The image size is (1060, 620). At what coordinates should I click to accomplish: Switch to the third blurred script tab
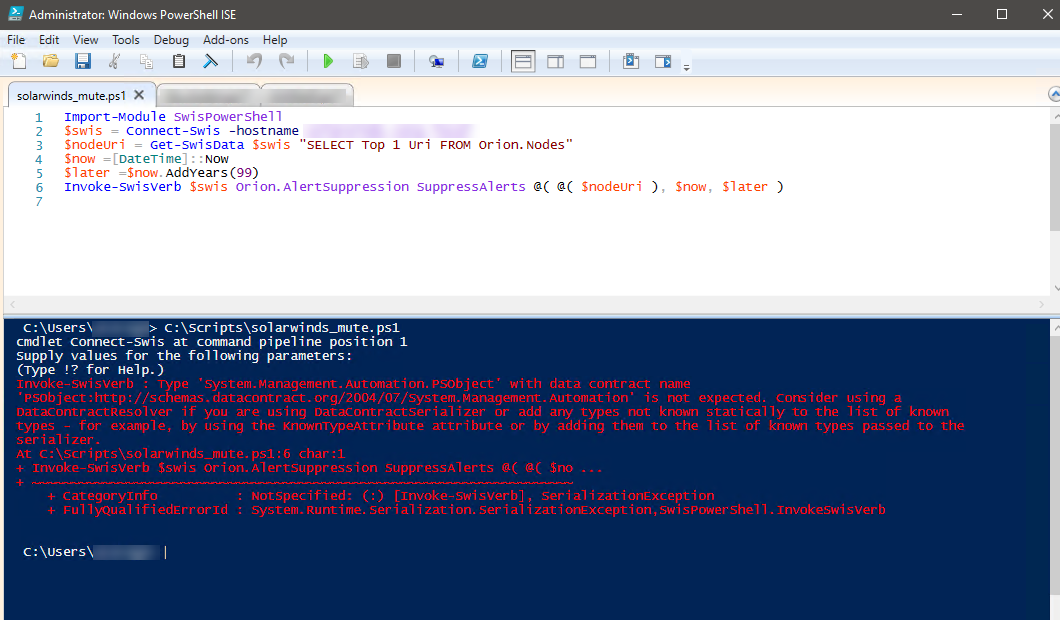click(x=308, y=95)
